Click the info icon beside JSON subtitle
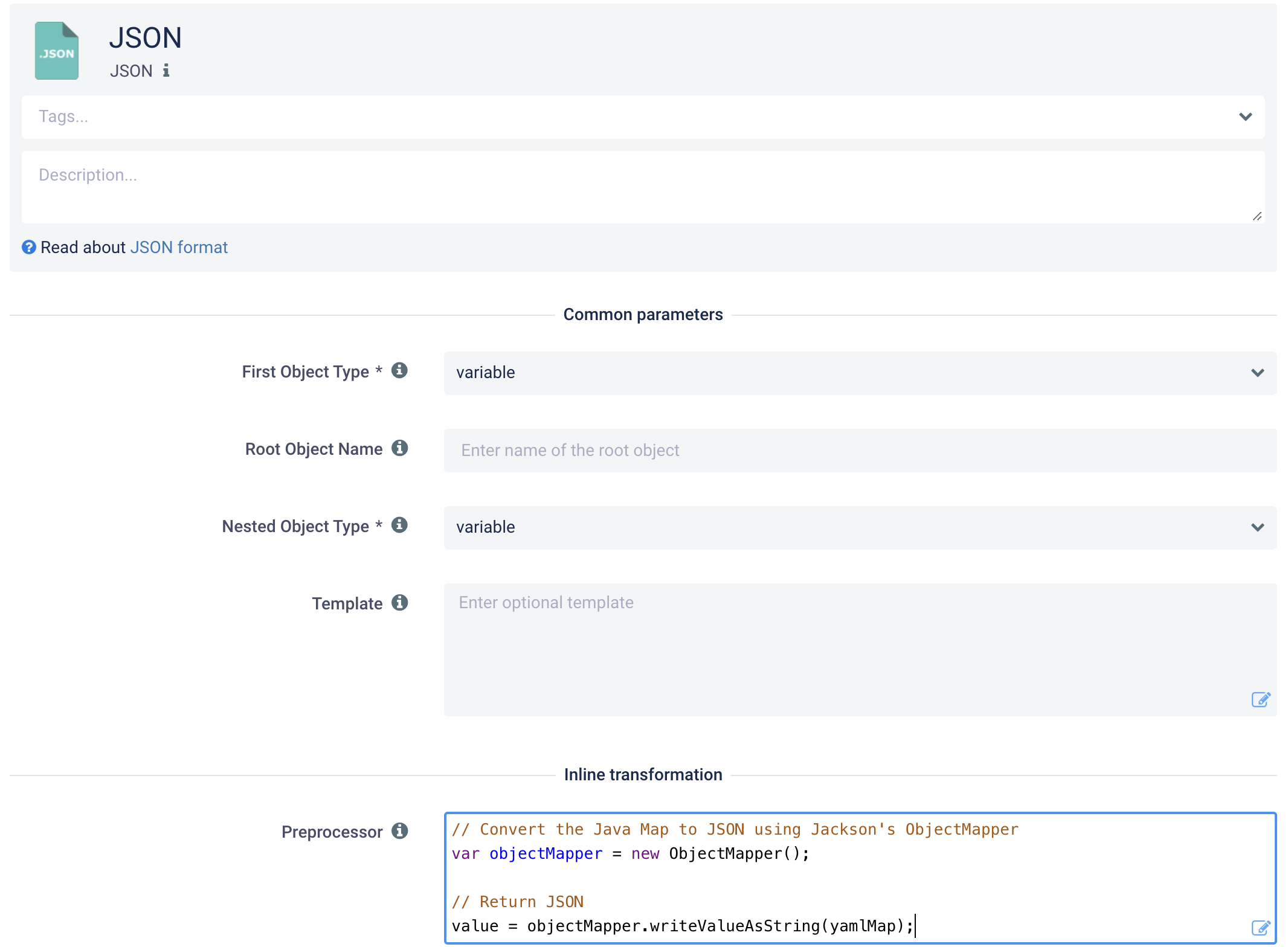This screenshot has width=1288, height=947. click(166, 71)
